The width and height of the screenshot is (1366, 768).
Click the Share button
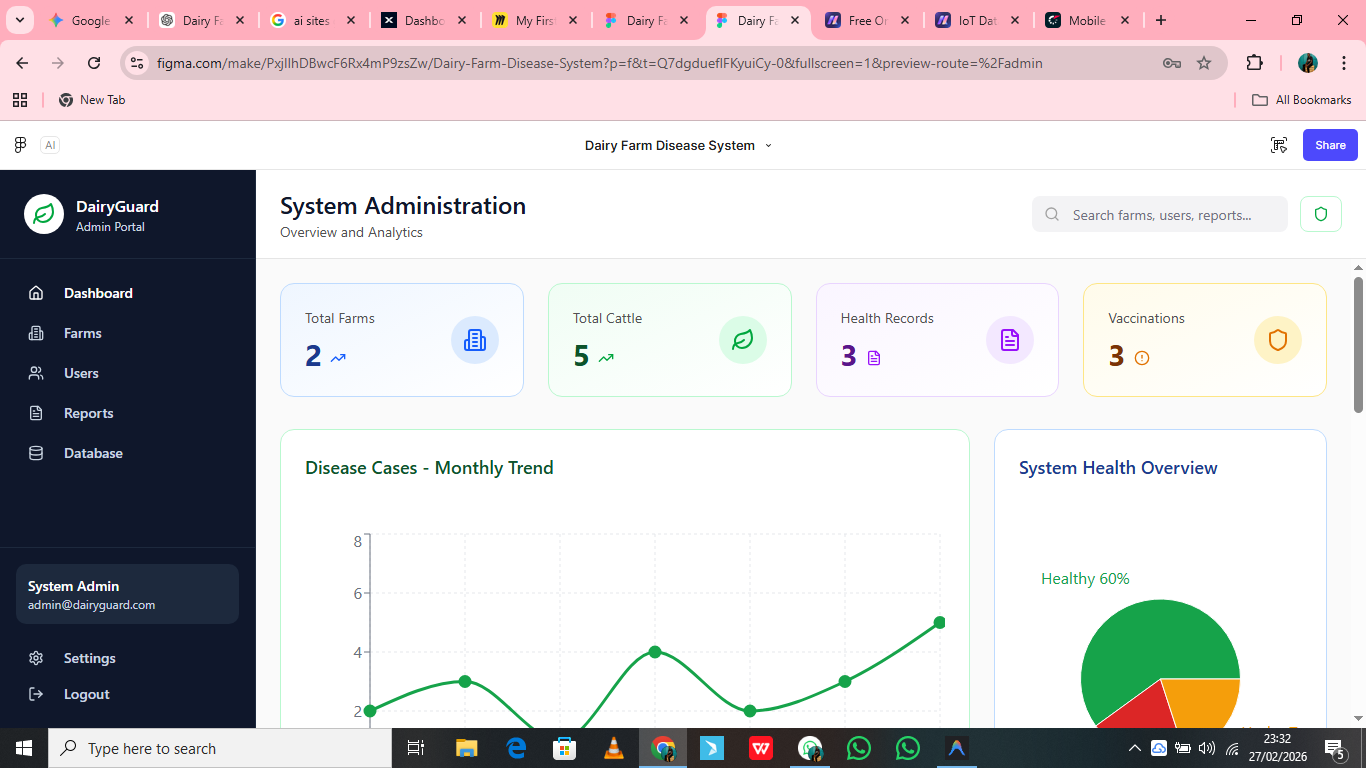click(1330, 145)
